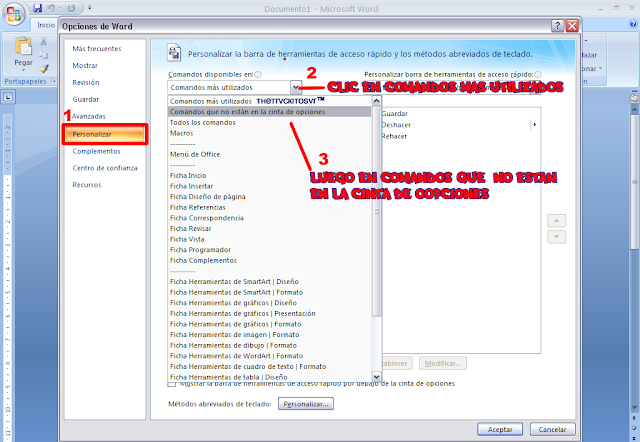The image size is (640, 442).
Task: Open the Comandos disponibles en combo box
Action: coord(234,87)
